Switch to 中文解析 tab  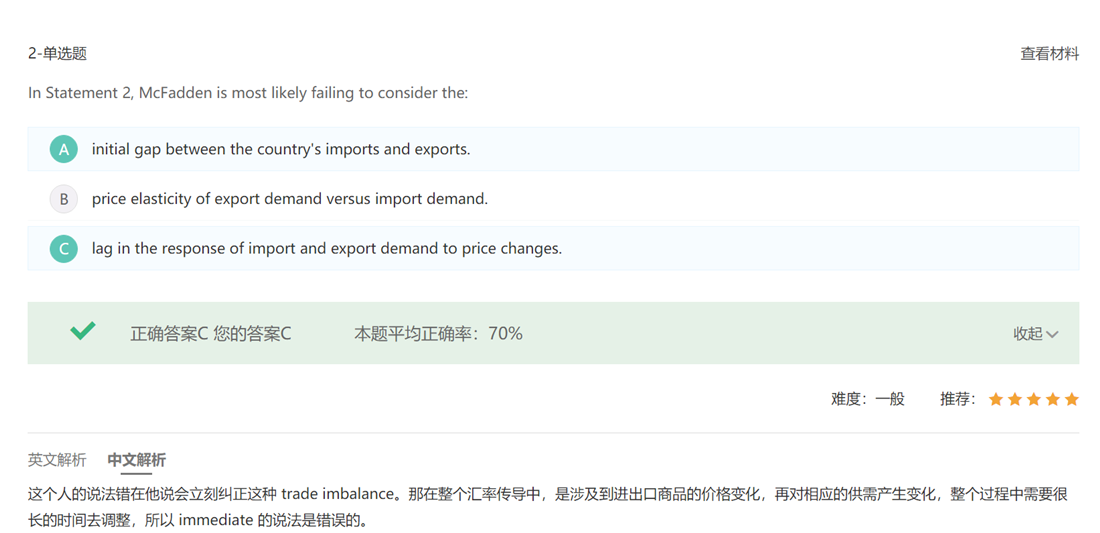tap(137, 460)
